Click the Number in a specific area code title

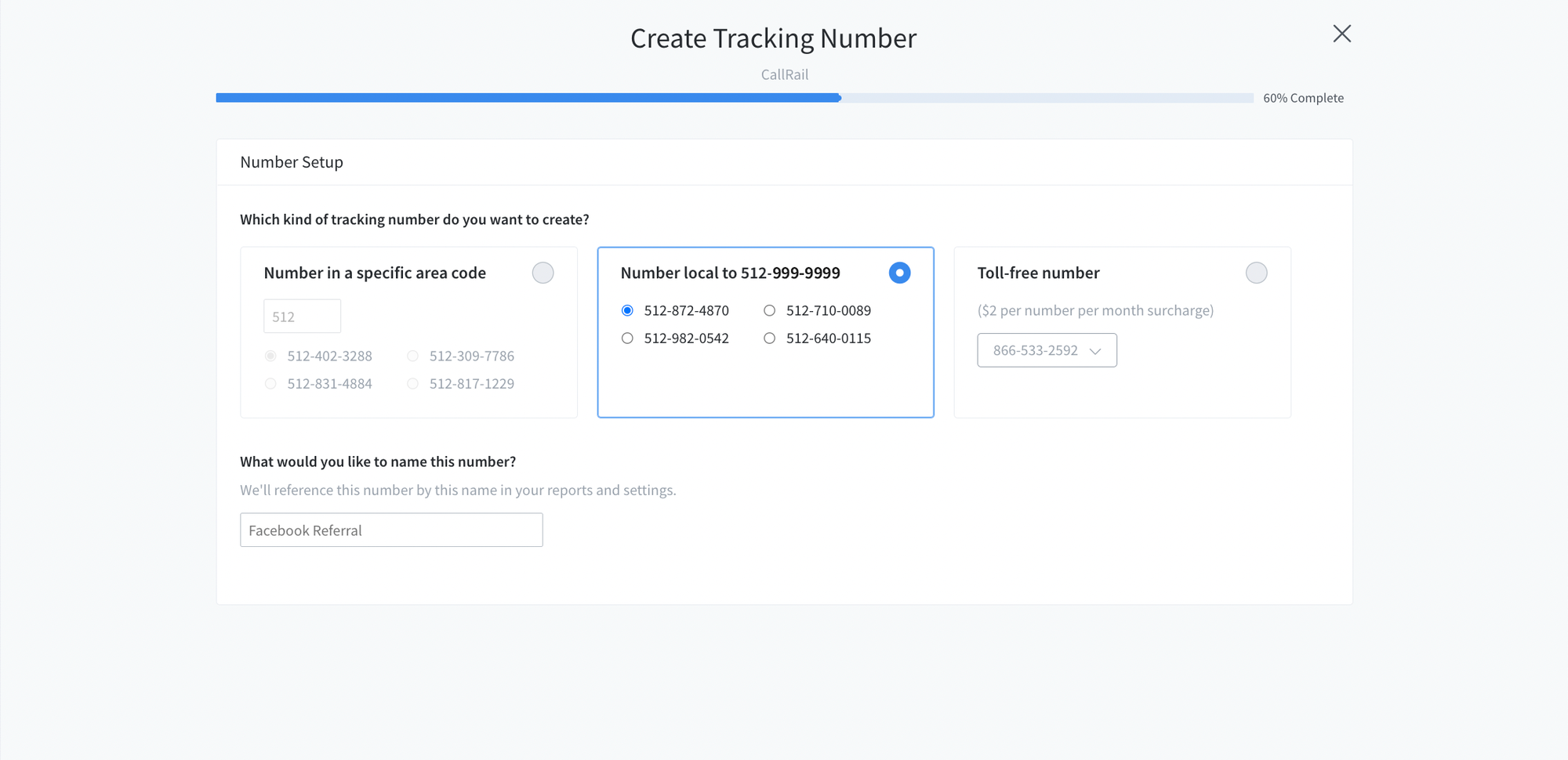coord(375,273)
